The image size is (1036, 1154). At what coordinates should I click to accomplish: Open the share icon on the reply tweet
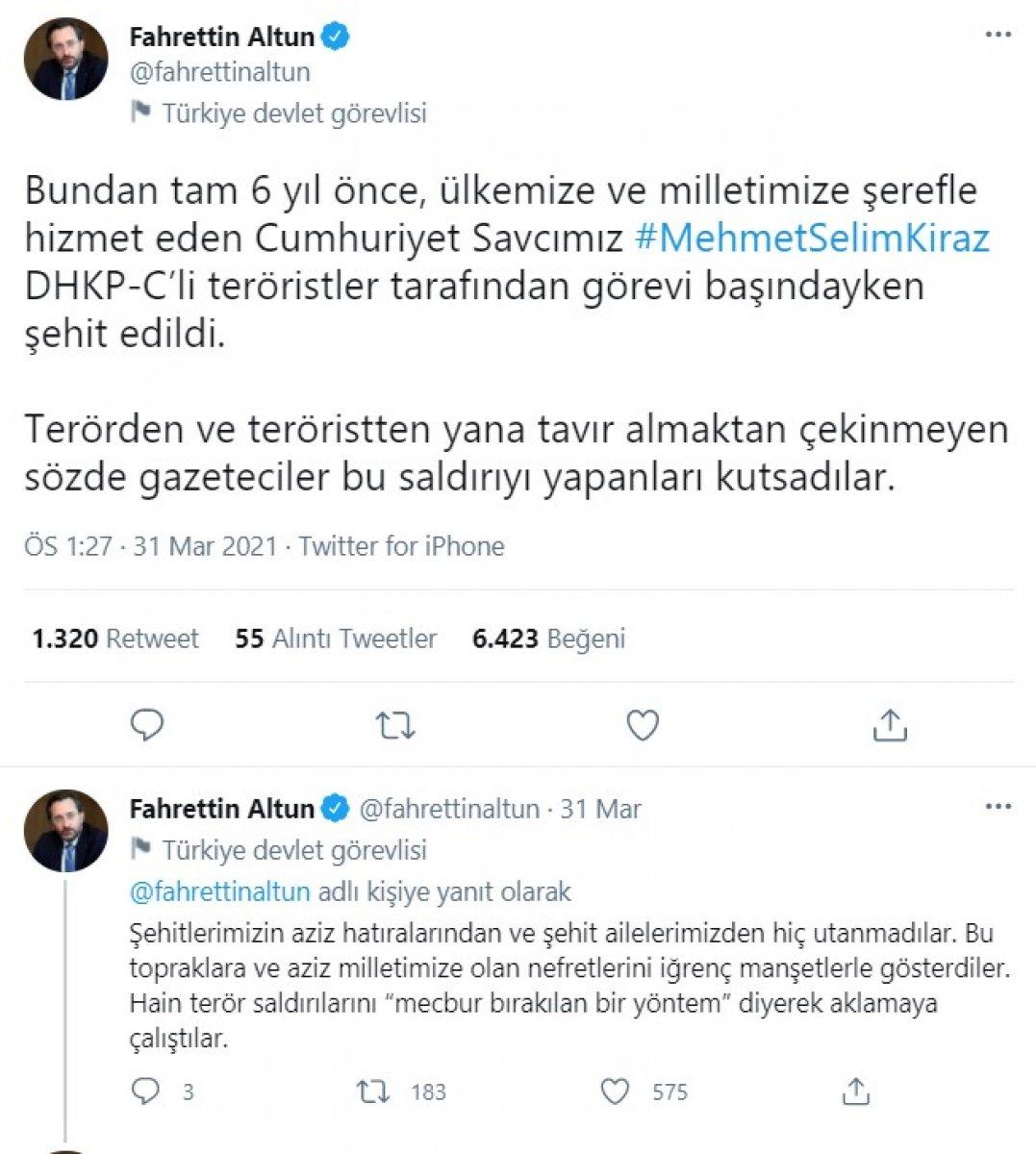[x=856, y=1091]
